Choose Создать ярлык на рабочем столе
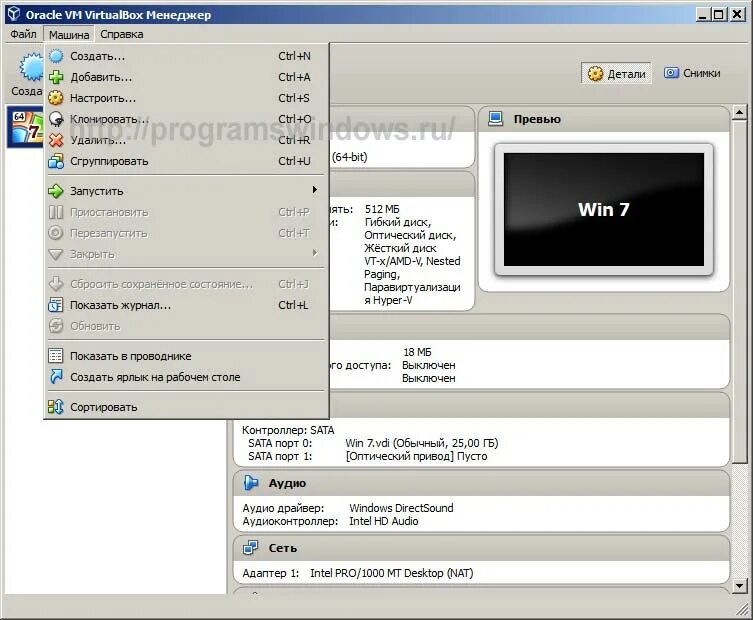 click(x=186, y=377)
